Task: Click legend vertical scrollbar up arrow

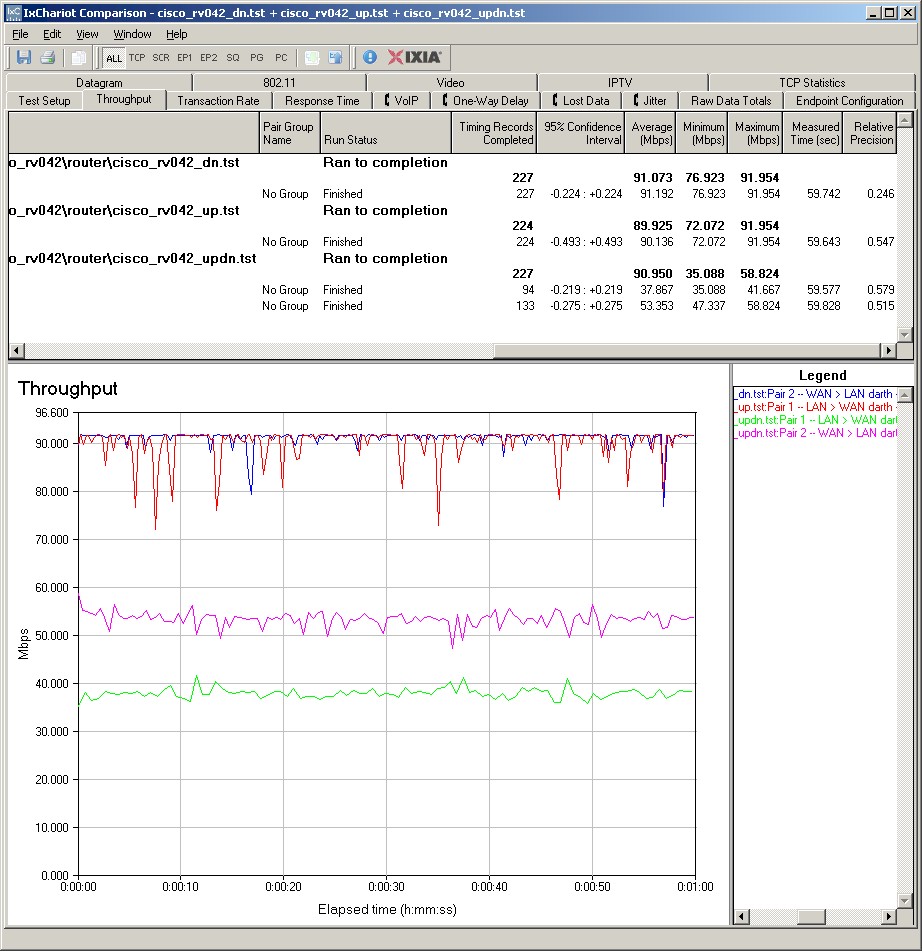Action: click(904, 395)
